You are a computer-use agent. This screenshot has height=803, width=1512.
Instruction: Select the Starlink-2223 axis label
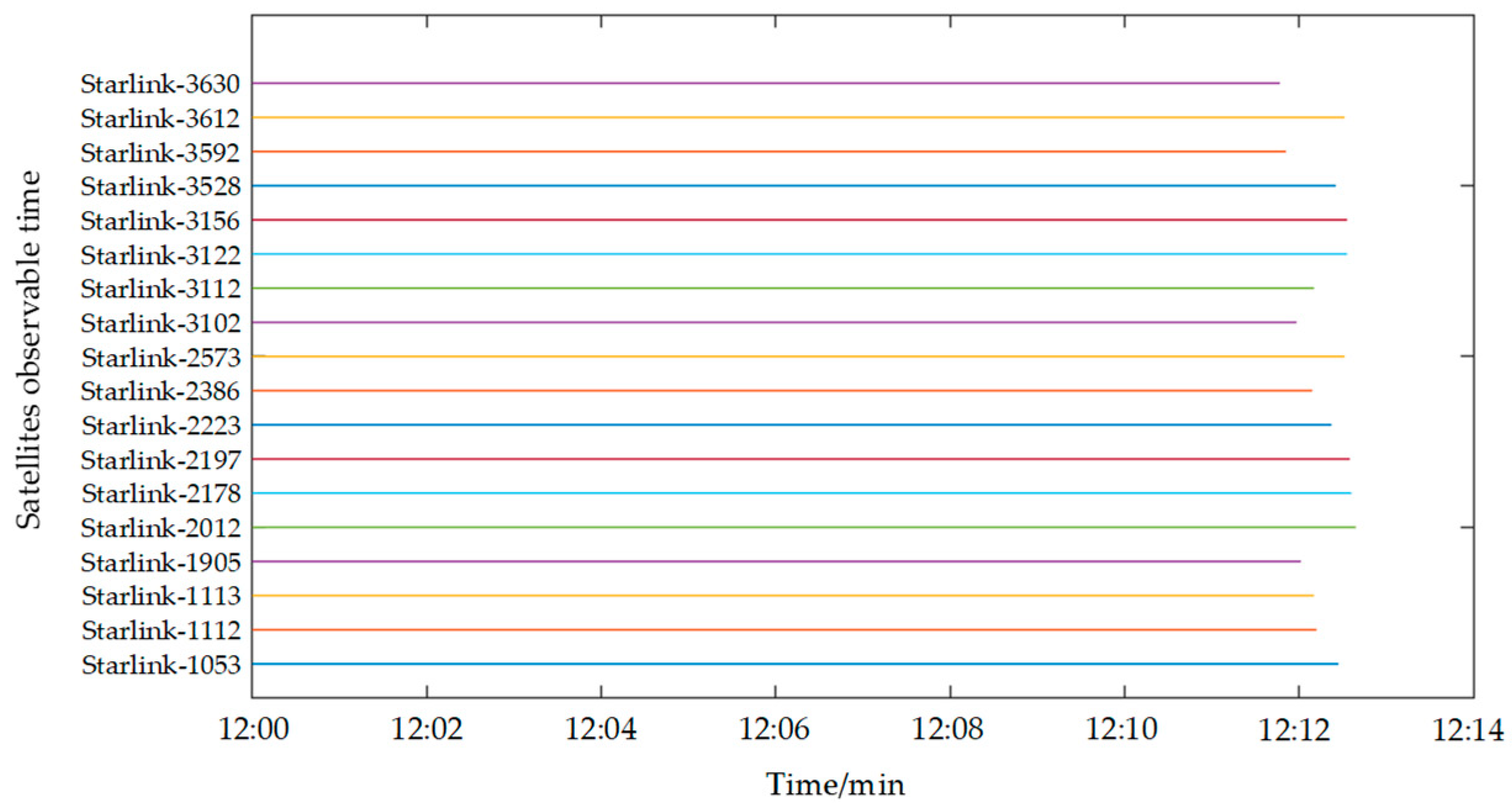pyautogui.click(x=160, y=426)
